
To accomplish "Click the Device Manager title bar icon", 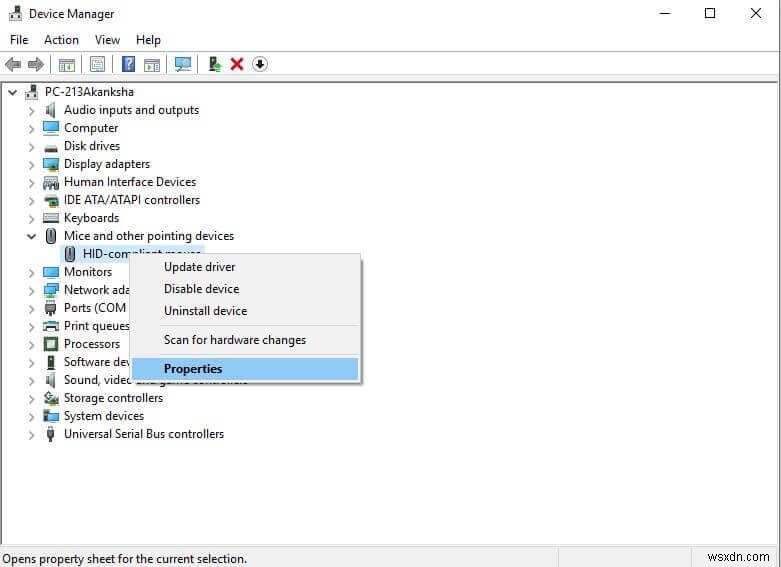I will (15, 13).
